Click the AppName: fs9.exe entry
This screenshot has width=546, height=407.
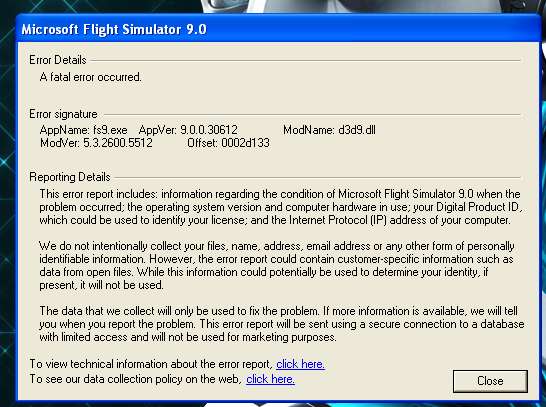click(84, 130)
